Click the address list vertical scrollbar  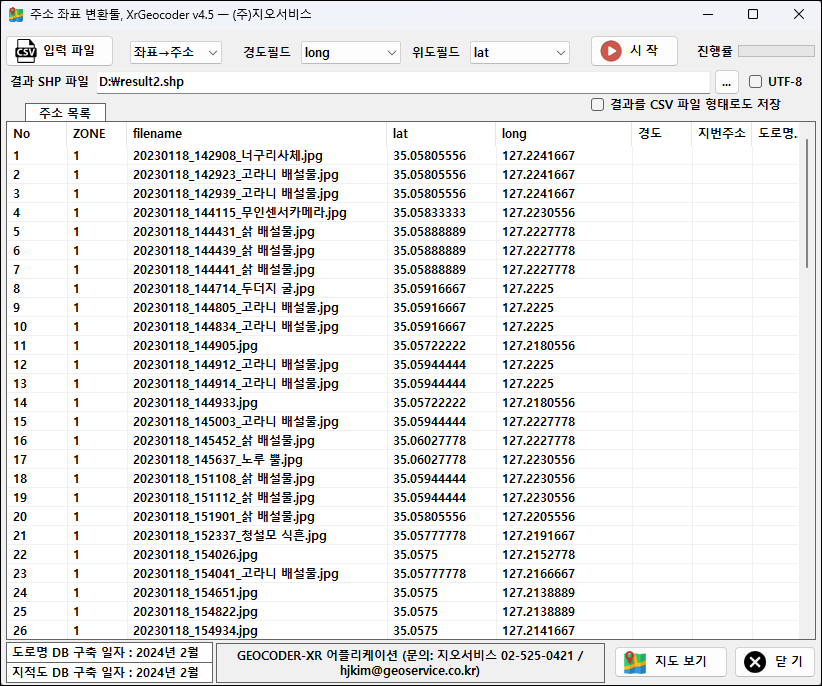pos(807,204)
